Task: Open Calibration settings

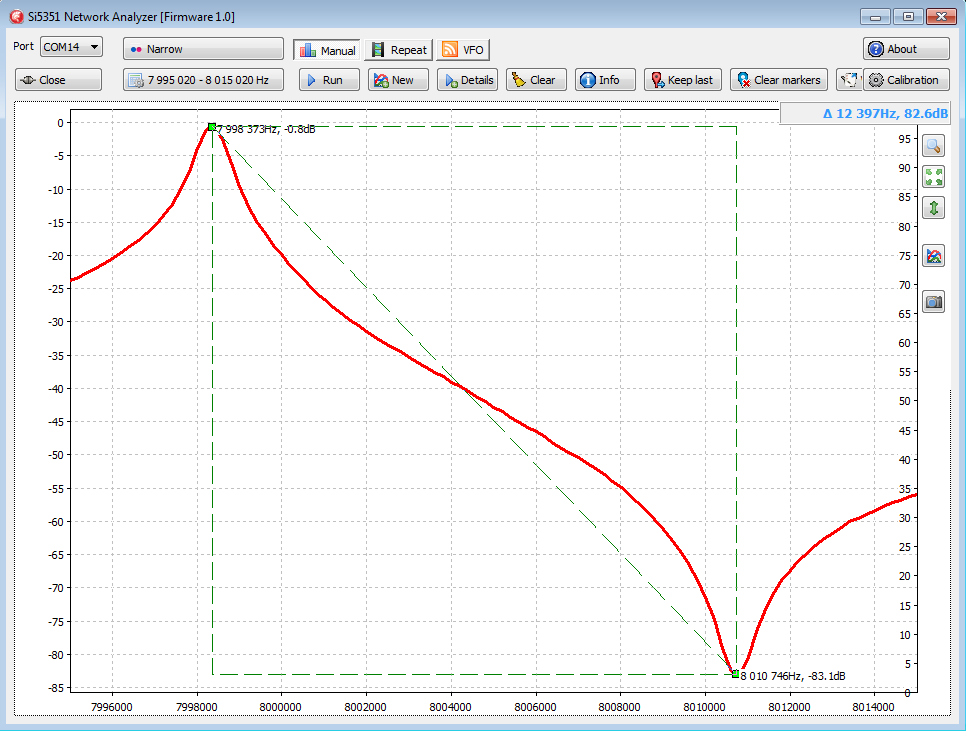Action: point(905,80)
